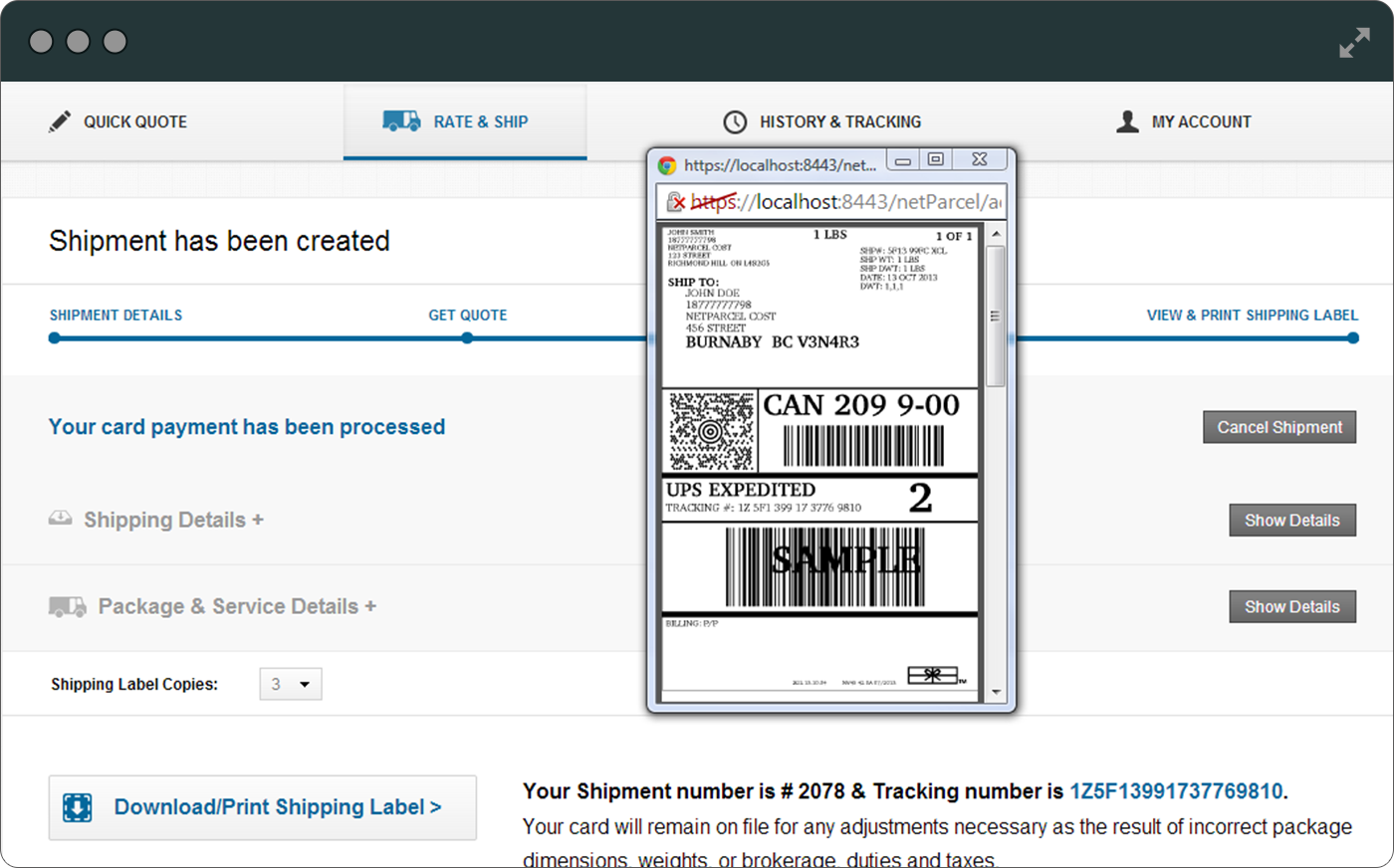Click 'Shipment has been created' heading

point(219,241)
